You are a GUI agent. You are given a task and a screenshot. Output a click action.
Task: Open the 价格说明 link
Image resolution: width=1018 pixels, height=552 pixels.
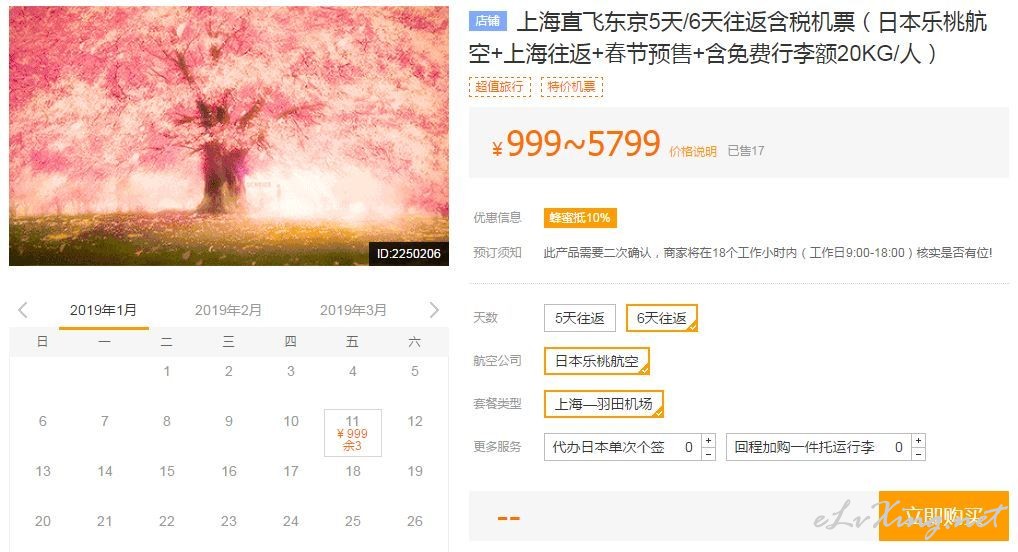[x=693, y=151]
